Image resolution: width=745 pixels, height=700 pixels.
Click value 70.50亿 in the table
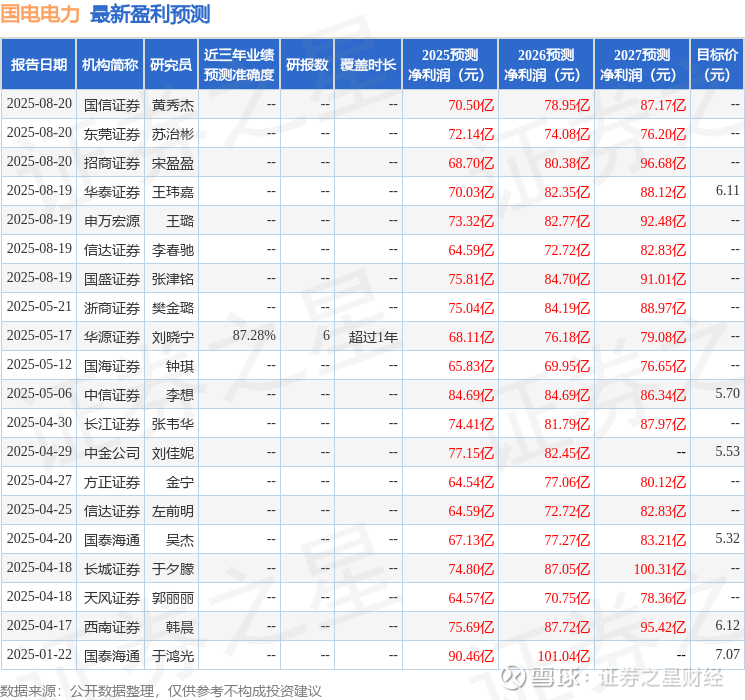click(x=471, y=105)
